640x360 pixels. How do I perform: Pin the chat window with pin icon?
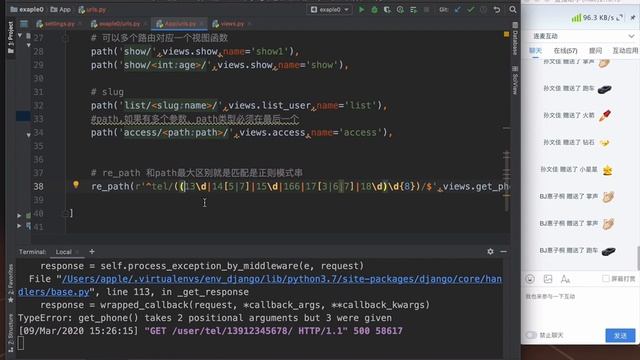pyautogui.click(x=633, y=18)
